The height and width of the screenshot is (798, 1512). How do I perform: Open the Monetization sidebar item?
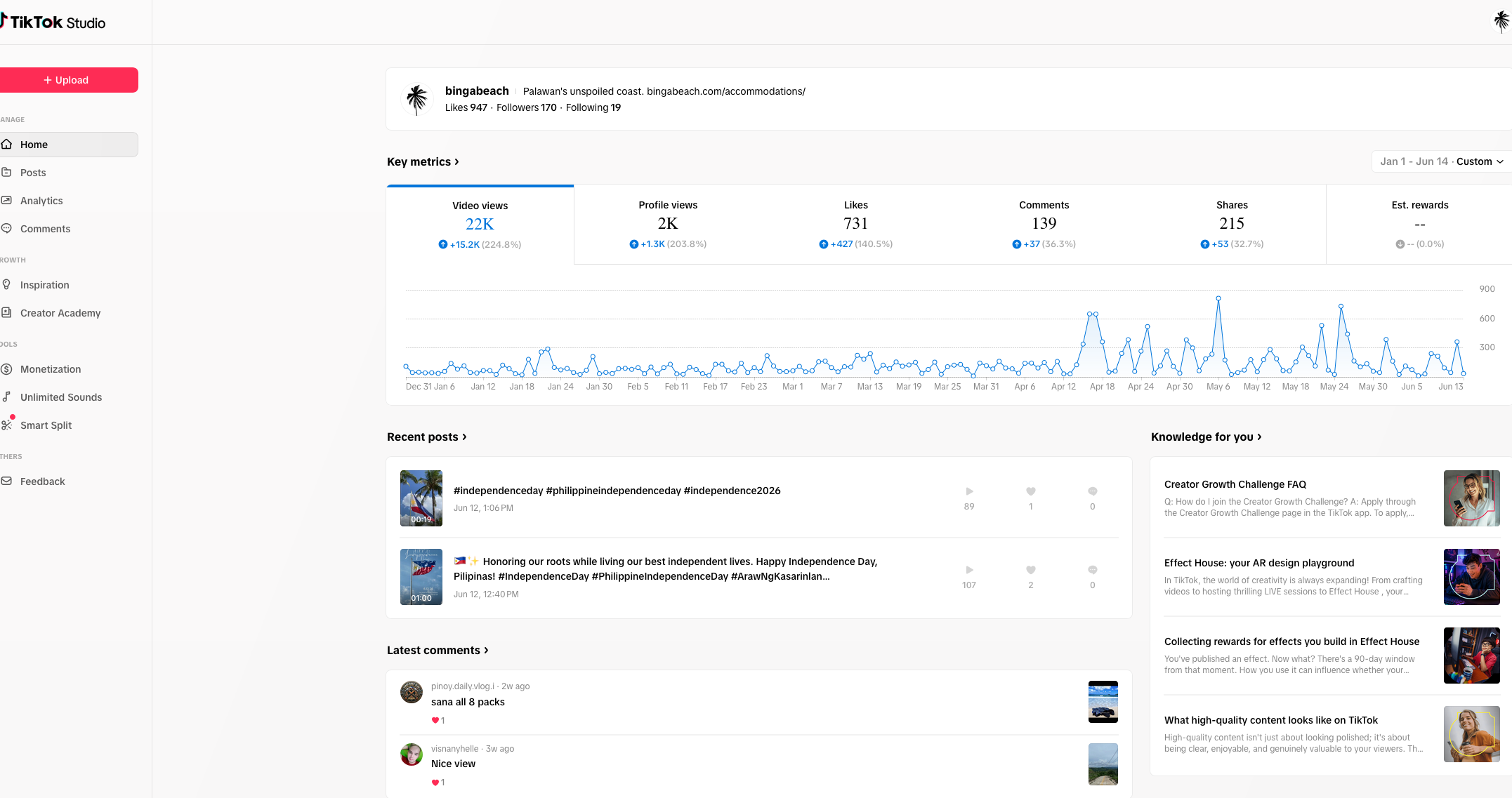pos(68,369)
